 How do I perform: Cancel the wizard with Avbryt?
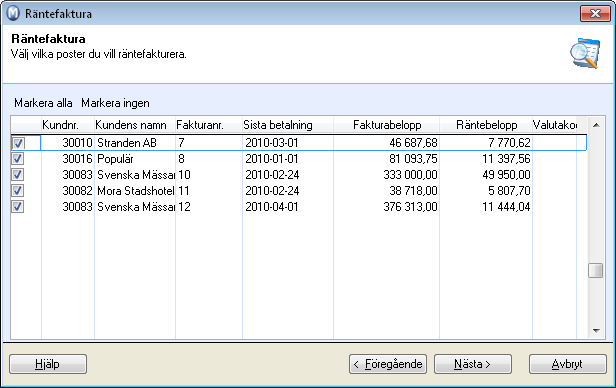[x=568, y=364]
